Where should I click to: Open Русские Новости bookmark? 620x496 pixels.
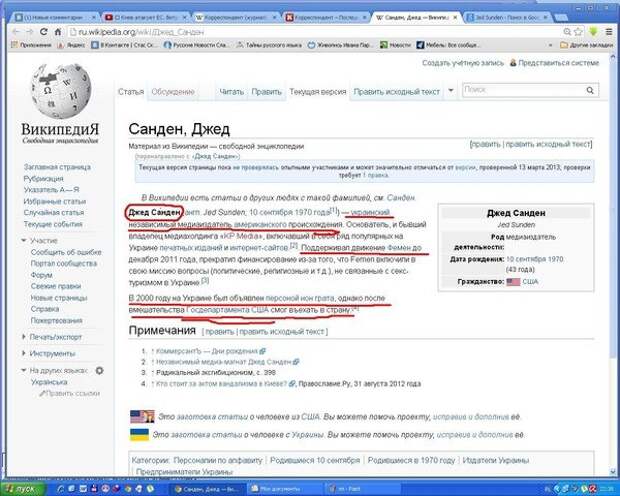[x=196, y=45]
